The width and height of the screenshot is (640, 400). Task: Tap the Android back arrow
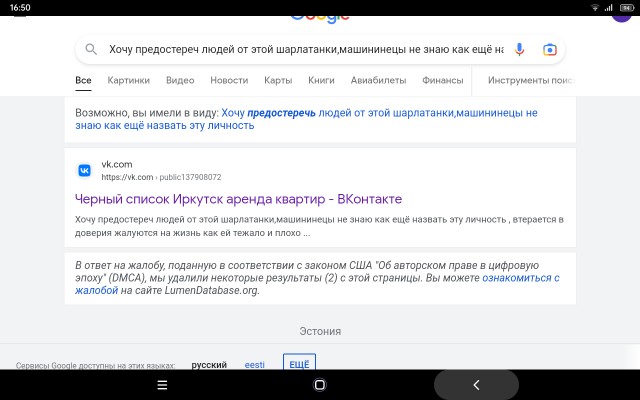tap(476, 384)
